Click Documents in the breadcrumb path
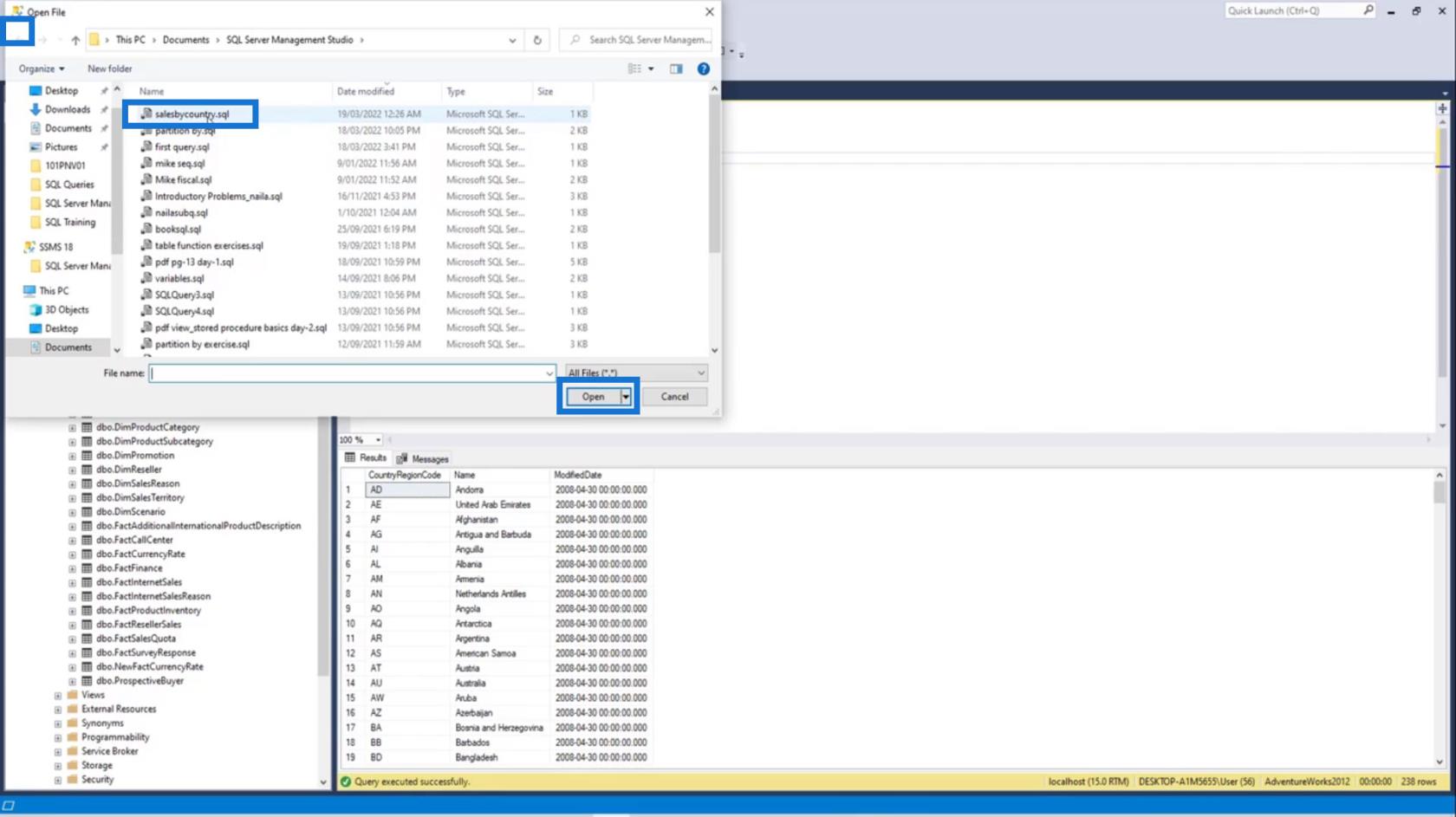1456x817 pixels. [185, 40]
